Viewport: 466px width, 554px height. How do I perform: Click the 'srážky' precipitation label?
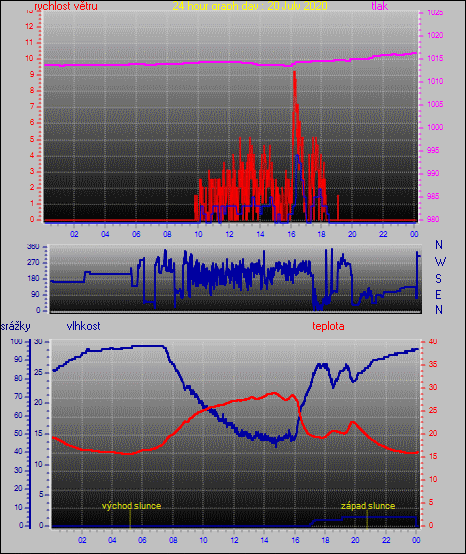coord(15,326)
